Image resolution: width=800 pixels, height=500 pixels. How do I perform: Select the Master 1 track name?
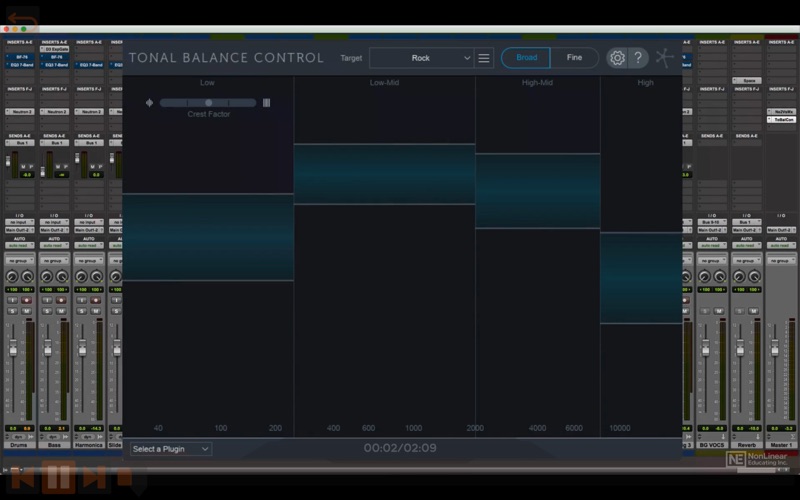click(x=781, y=445)
